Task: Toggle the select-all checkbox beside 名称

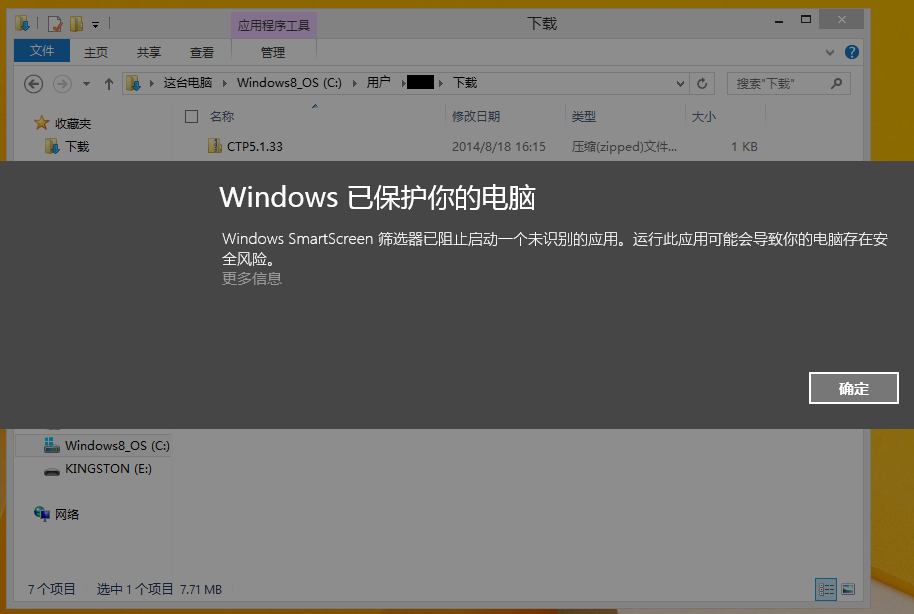Action: 192,117
